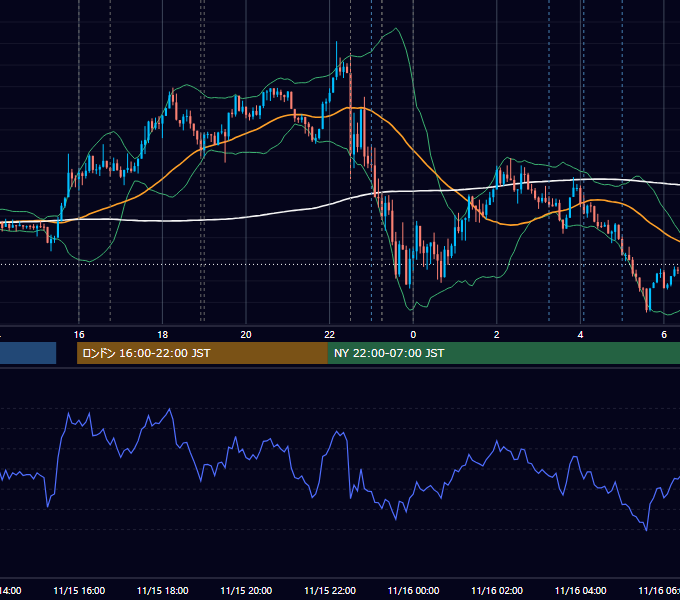Click the 11/15 22:00 date label

point(330,590)
